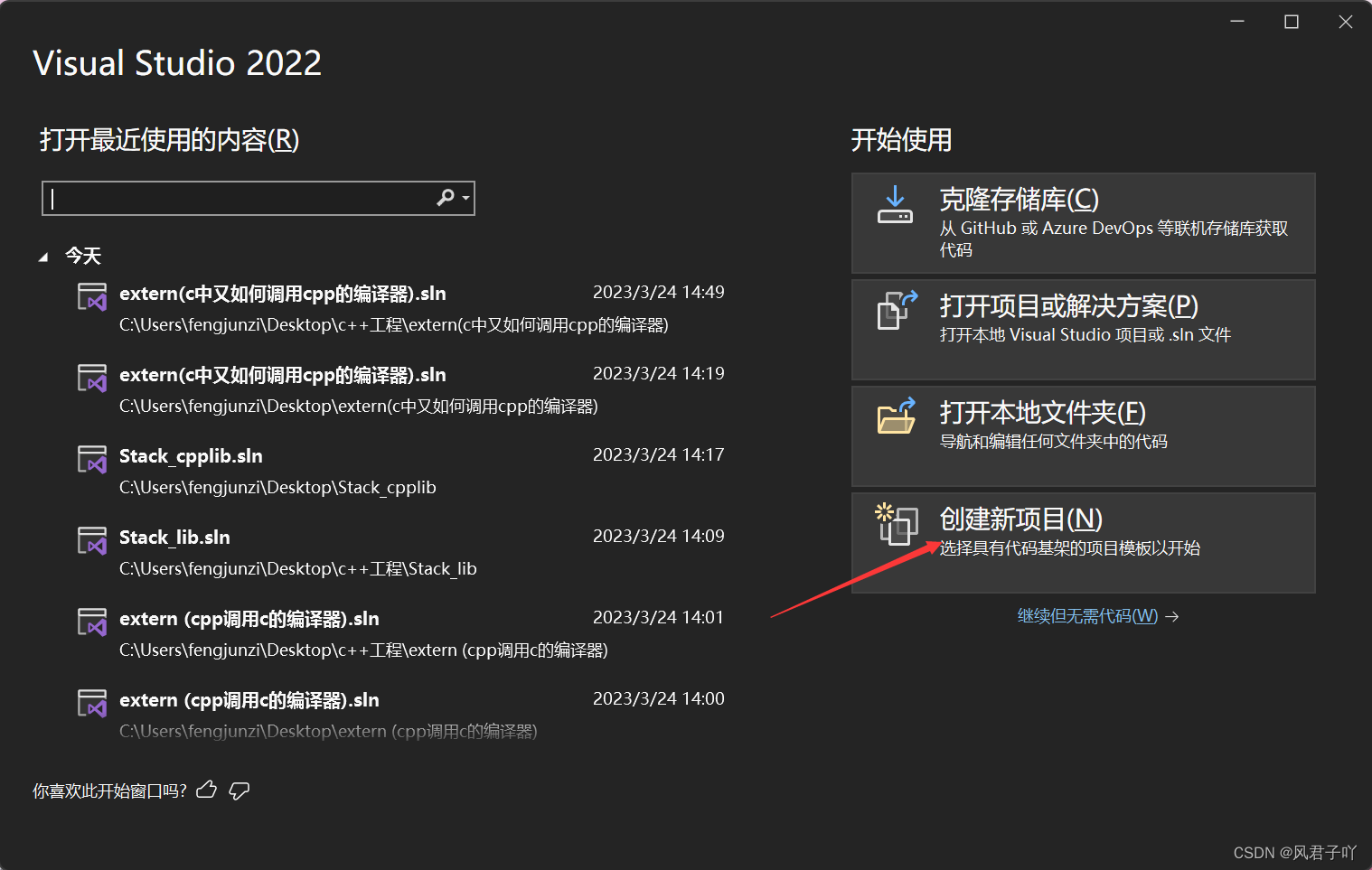1372x870 pixels.
Task: Select 创建新项目(N)
Action: [x=1083, y=543]
